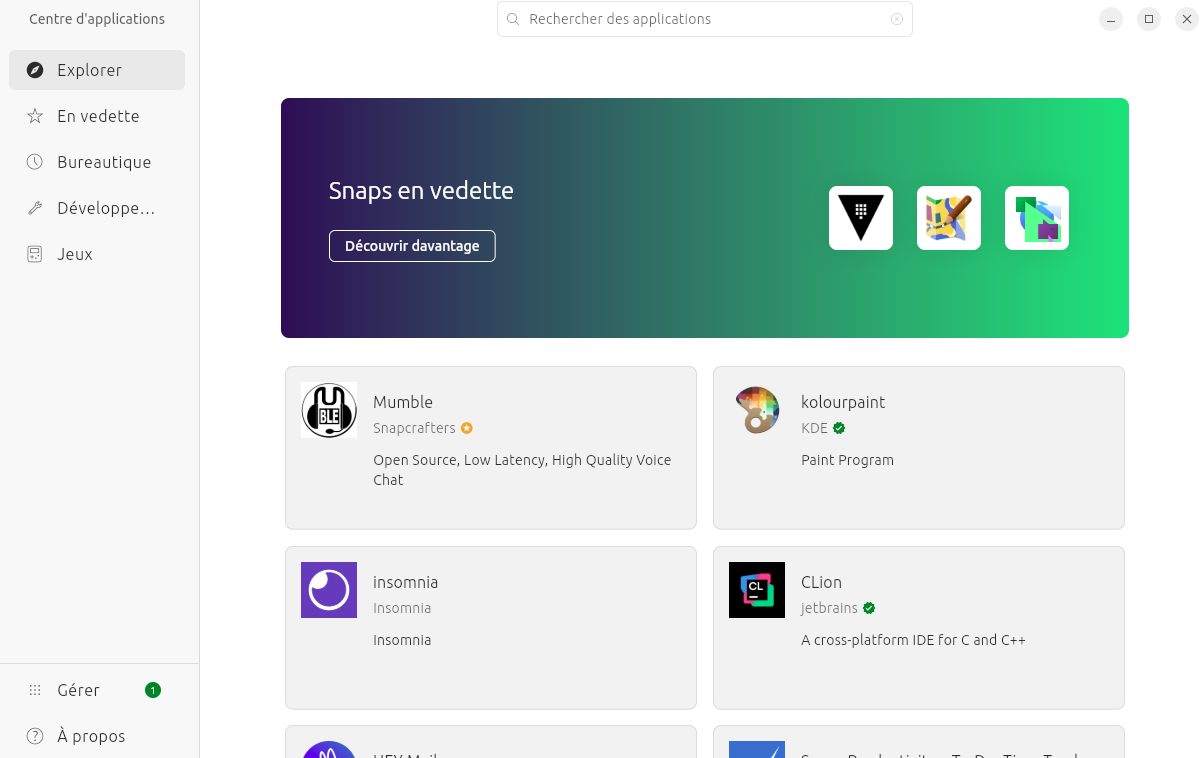Click the kolourpaint palette icon

(x=757, y=410)
